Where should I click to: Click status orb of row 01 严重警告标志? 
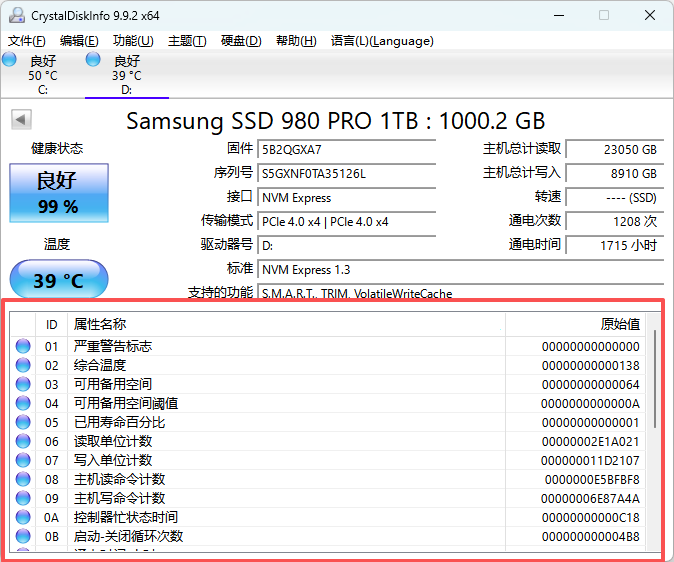[x=23, y=346]
